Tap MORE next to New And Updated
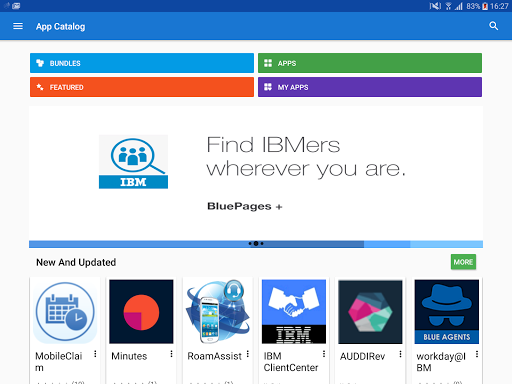512x384 pixels. [x=463, y=262]
